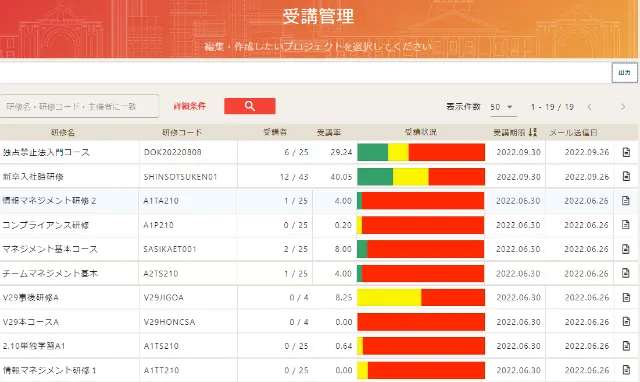
Task: Select コンプライアンス研修 course name
Action: (46, 225)
